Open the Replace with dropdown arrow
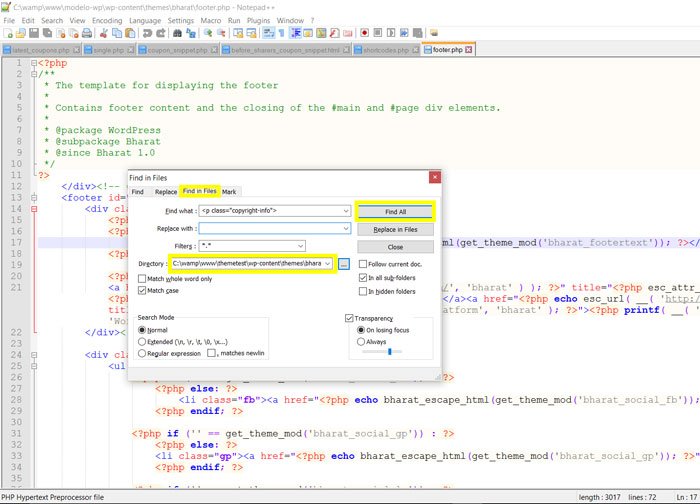The image size is (700, 504). coord(346,228)
